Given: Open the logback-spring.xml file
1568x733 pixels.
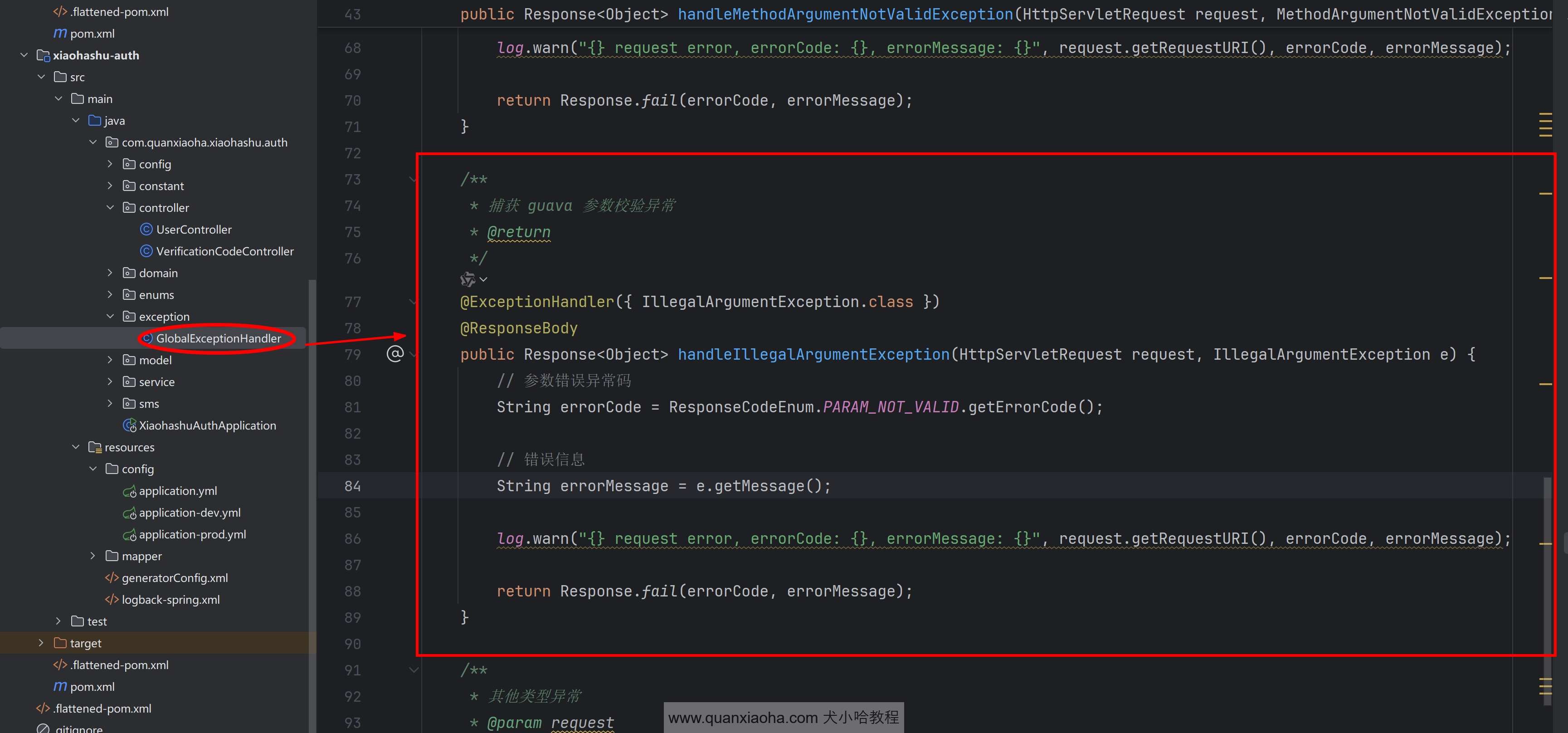Looking at the screenshot, I should (170, 600).
